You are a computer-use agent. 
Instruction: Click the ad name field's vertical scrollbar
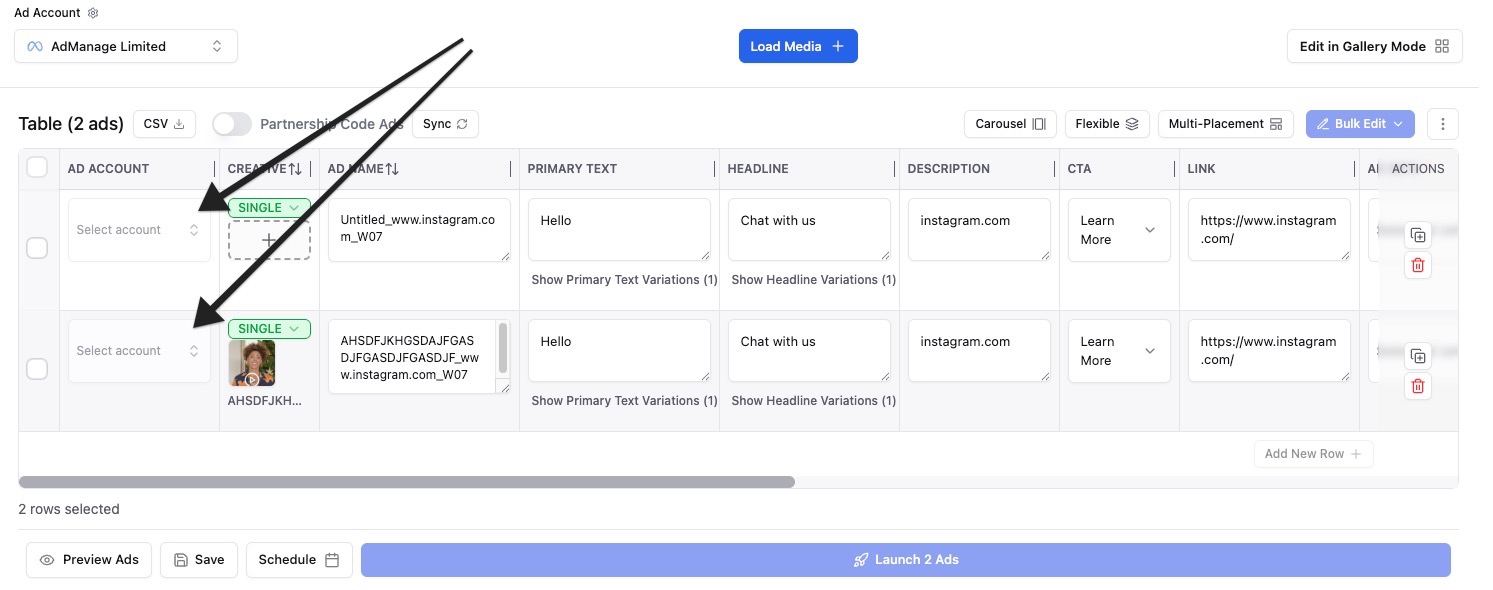point(503,348)
